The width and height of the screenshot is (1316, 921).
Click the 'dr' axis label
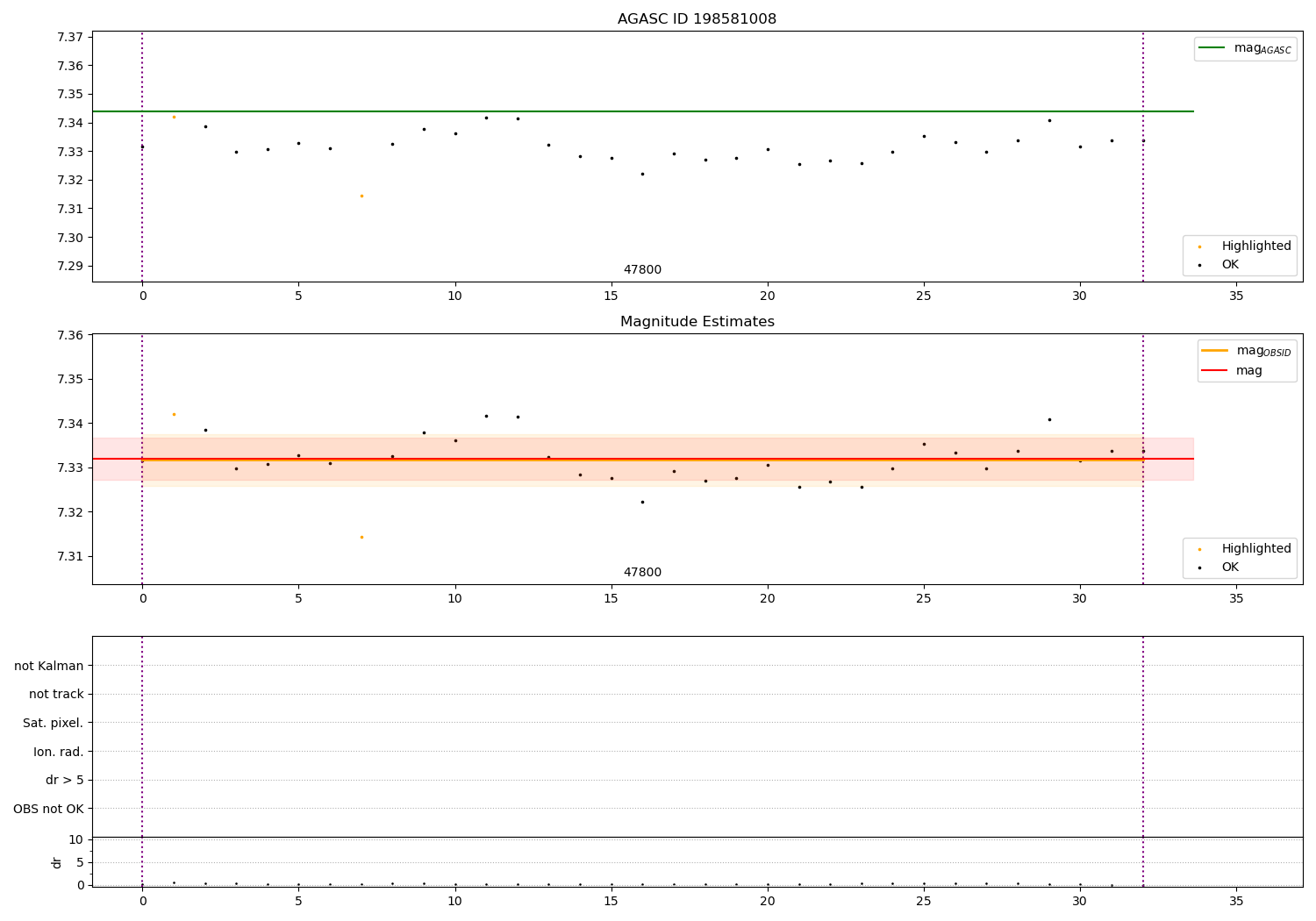point(57,862)
